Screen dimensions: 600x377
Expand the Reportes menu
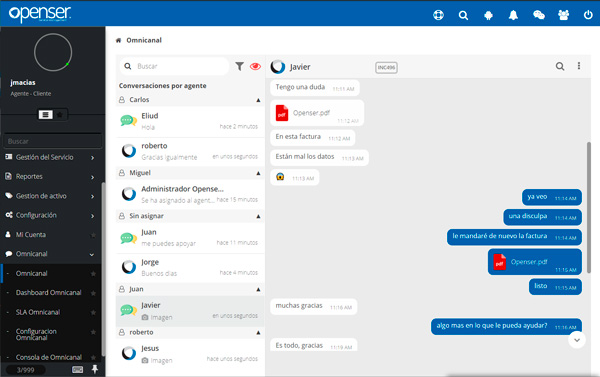click(51, 176)
